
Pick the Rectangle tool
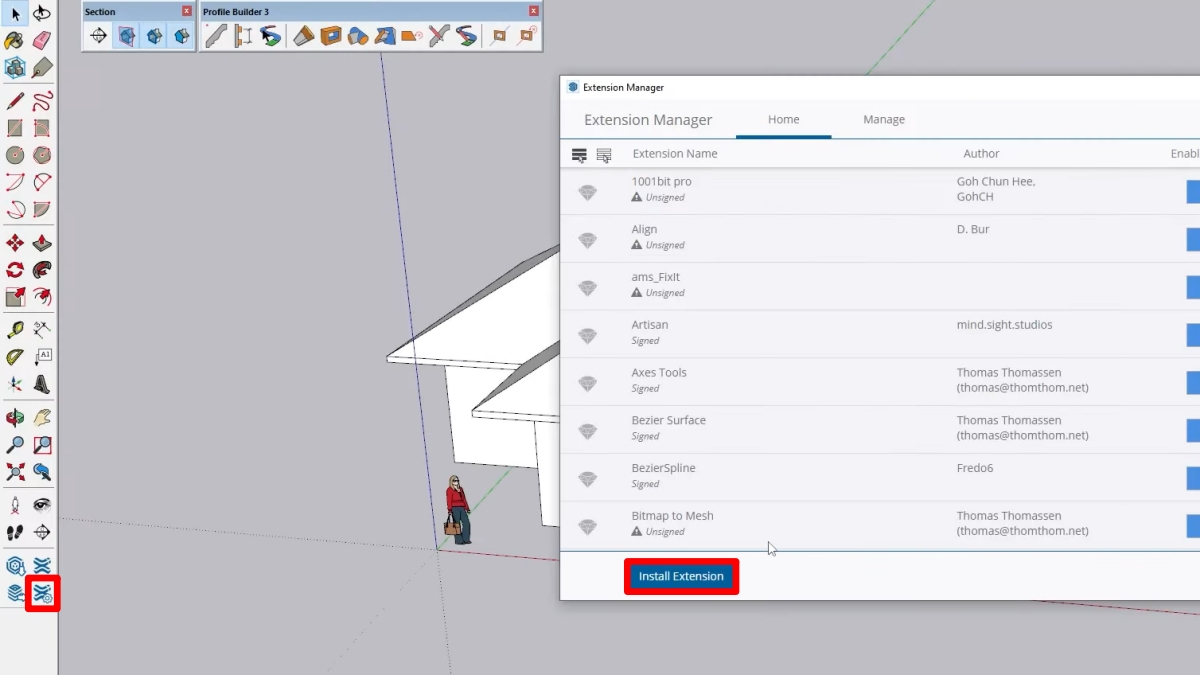click(x=15, y=128)
